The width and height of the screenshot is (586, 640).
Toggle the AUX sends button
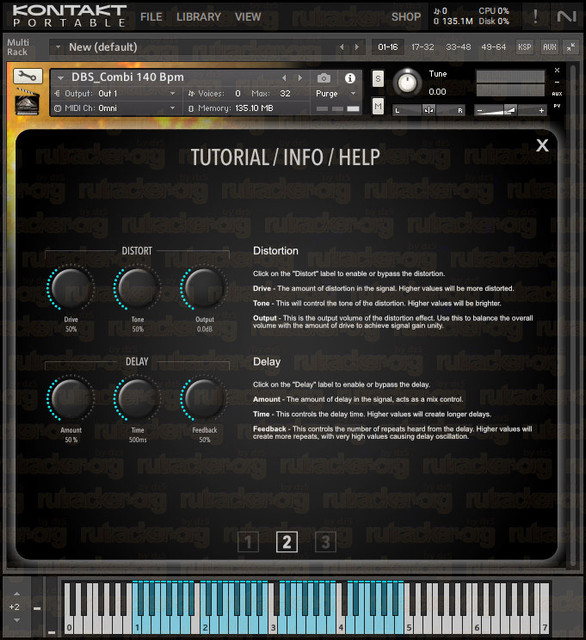[549, 47]
